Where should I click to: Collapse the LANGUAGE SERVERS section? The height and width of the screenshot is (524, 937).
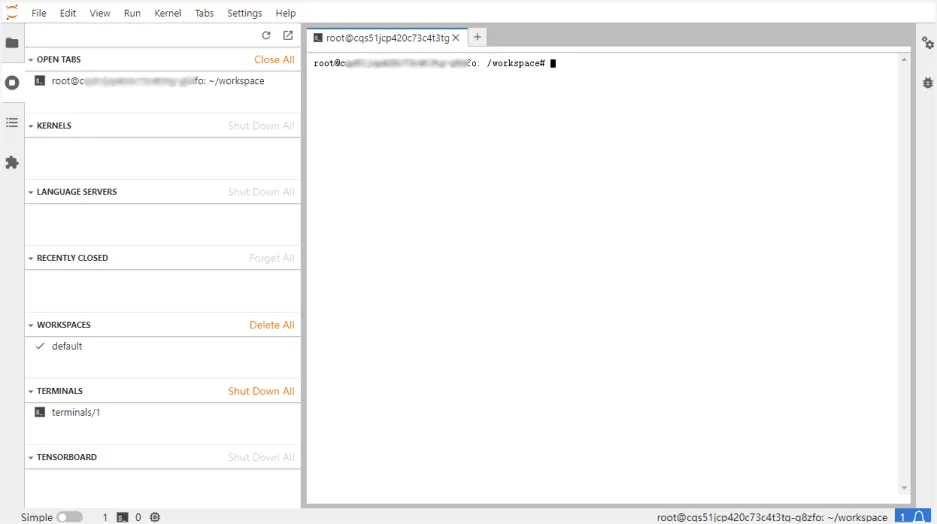click(30, 192)
